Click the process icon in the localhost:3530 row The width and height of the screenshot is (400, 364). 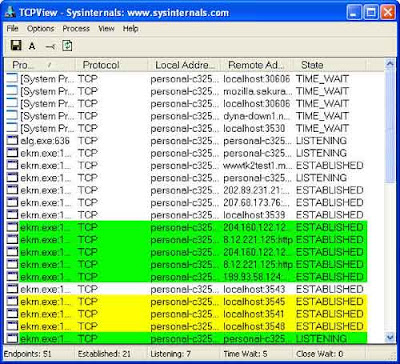pos(12,128)
